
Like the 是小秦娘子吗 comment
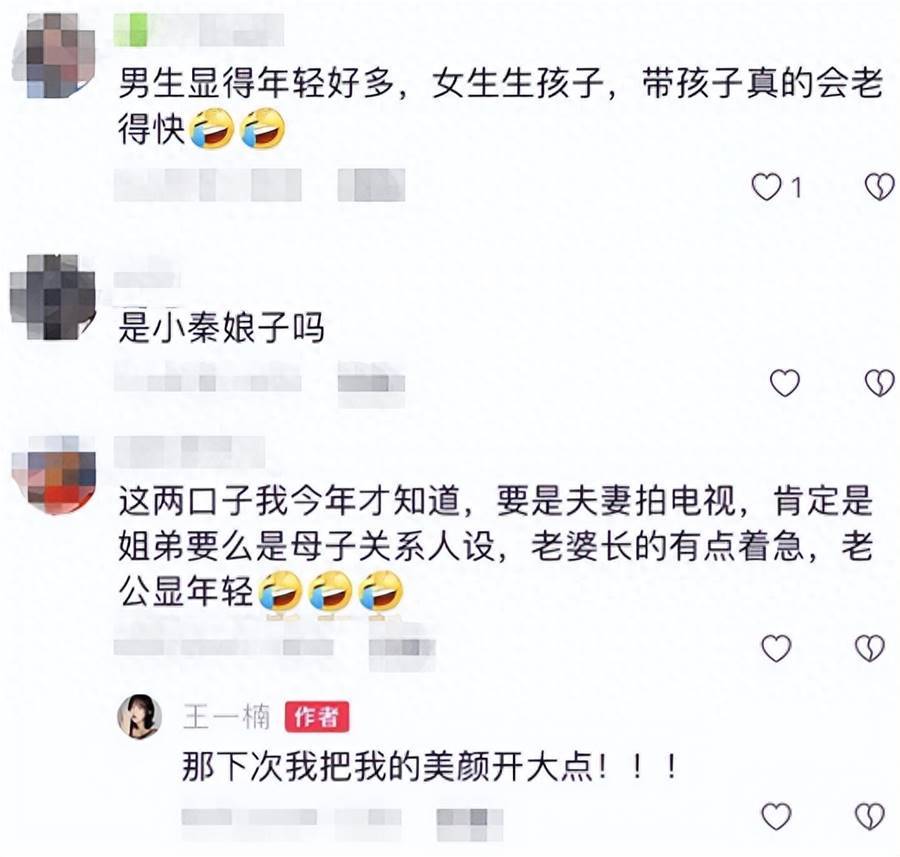tap(785, 383)
